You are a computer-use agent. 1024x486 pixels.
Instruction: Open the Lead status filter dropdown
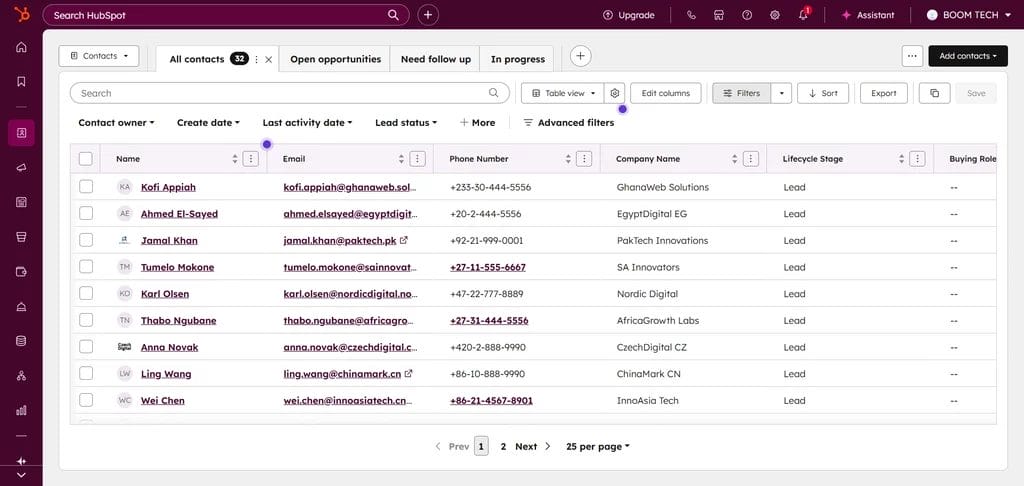coord(406,123)
